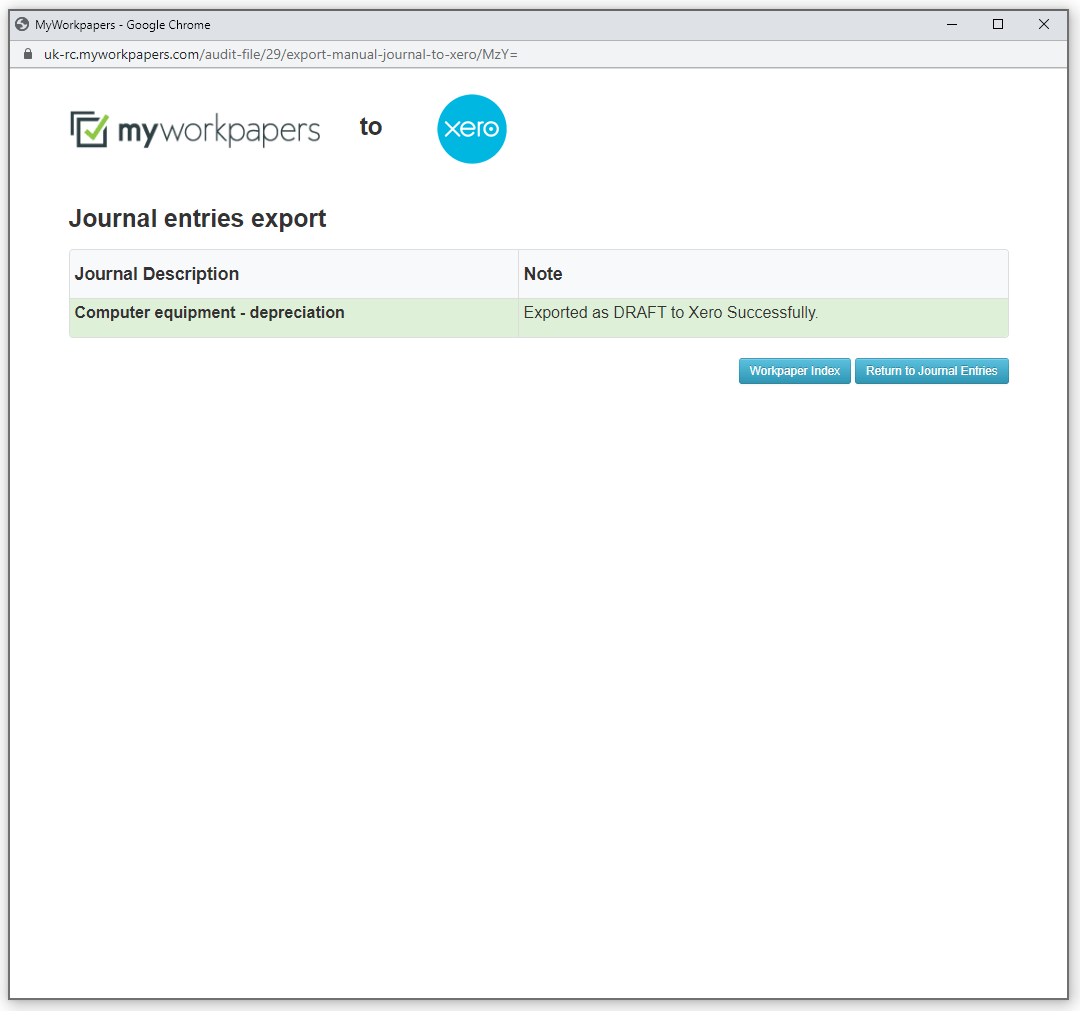Open the Workpaper Index
The image size is (1080, 1011).
click(794, 370)
